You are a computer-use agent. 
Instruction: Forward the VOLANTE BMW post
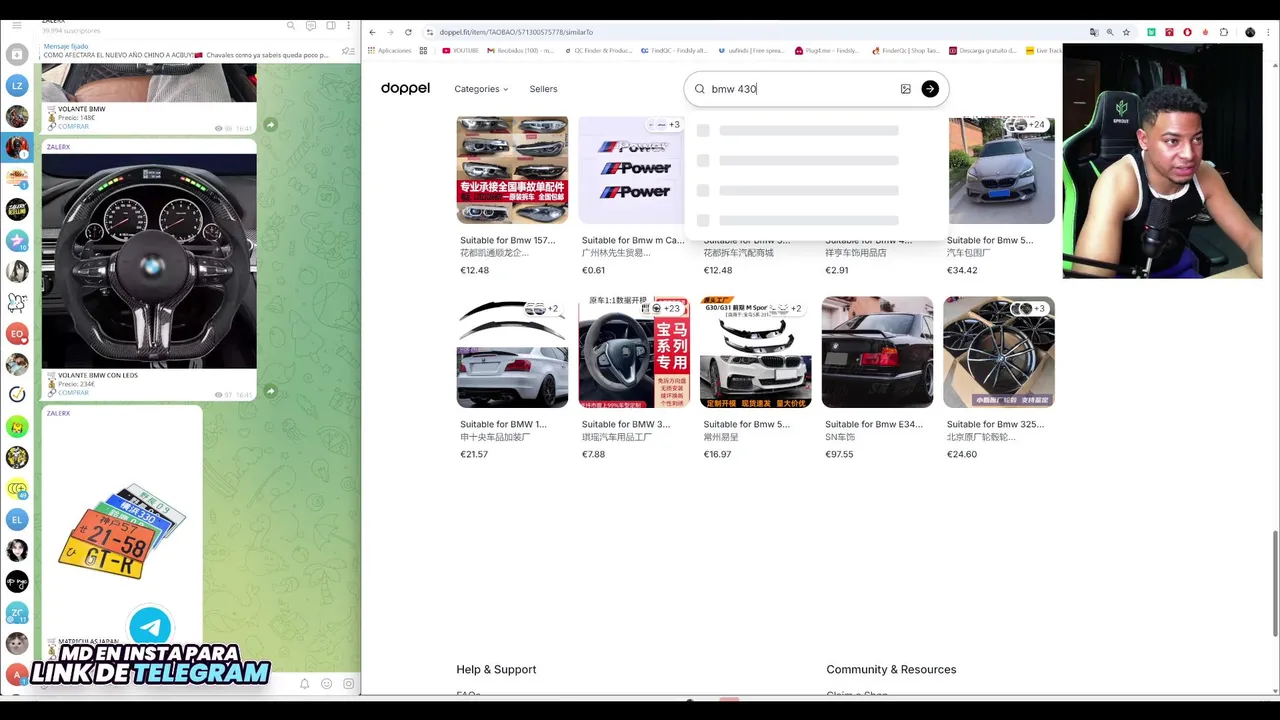point(270,124)
